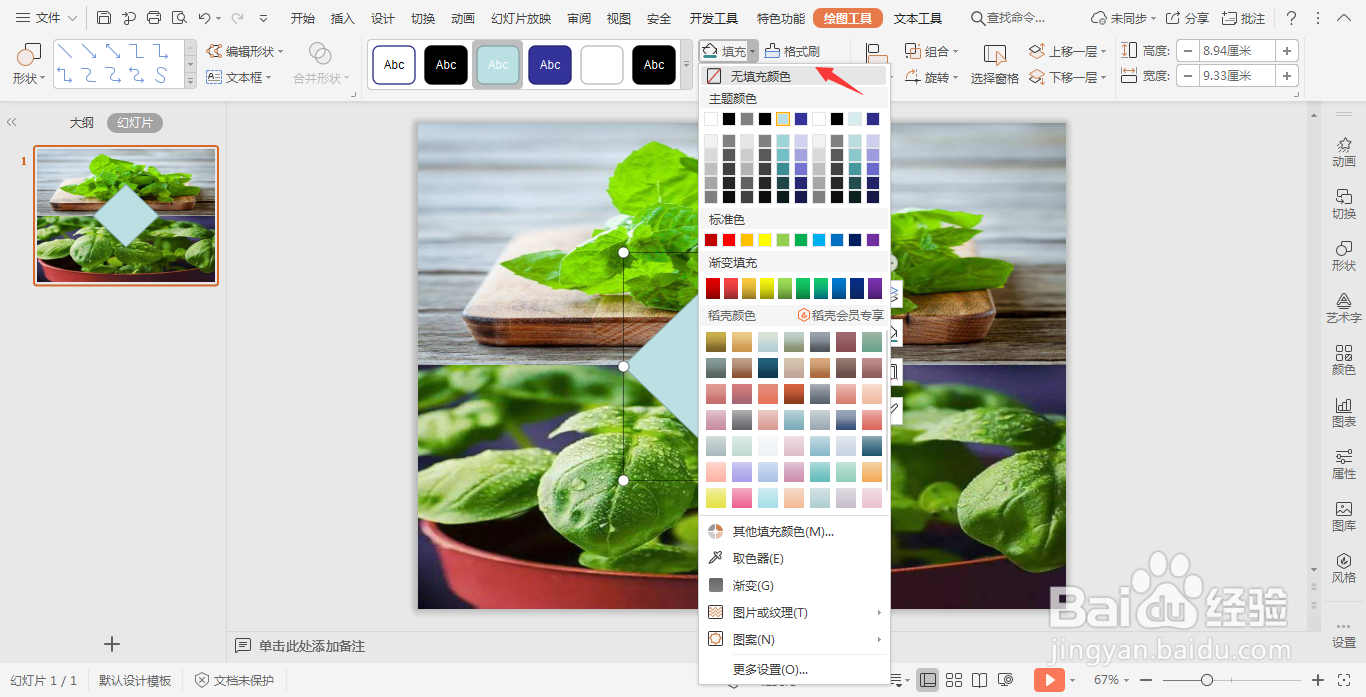
Task: Click Edit Shape (编辑形状)
Action: pos(245,51)
